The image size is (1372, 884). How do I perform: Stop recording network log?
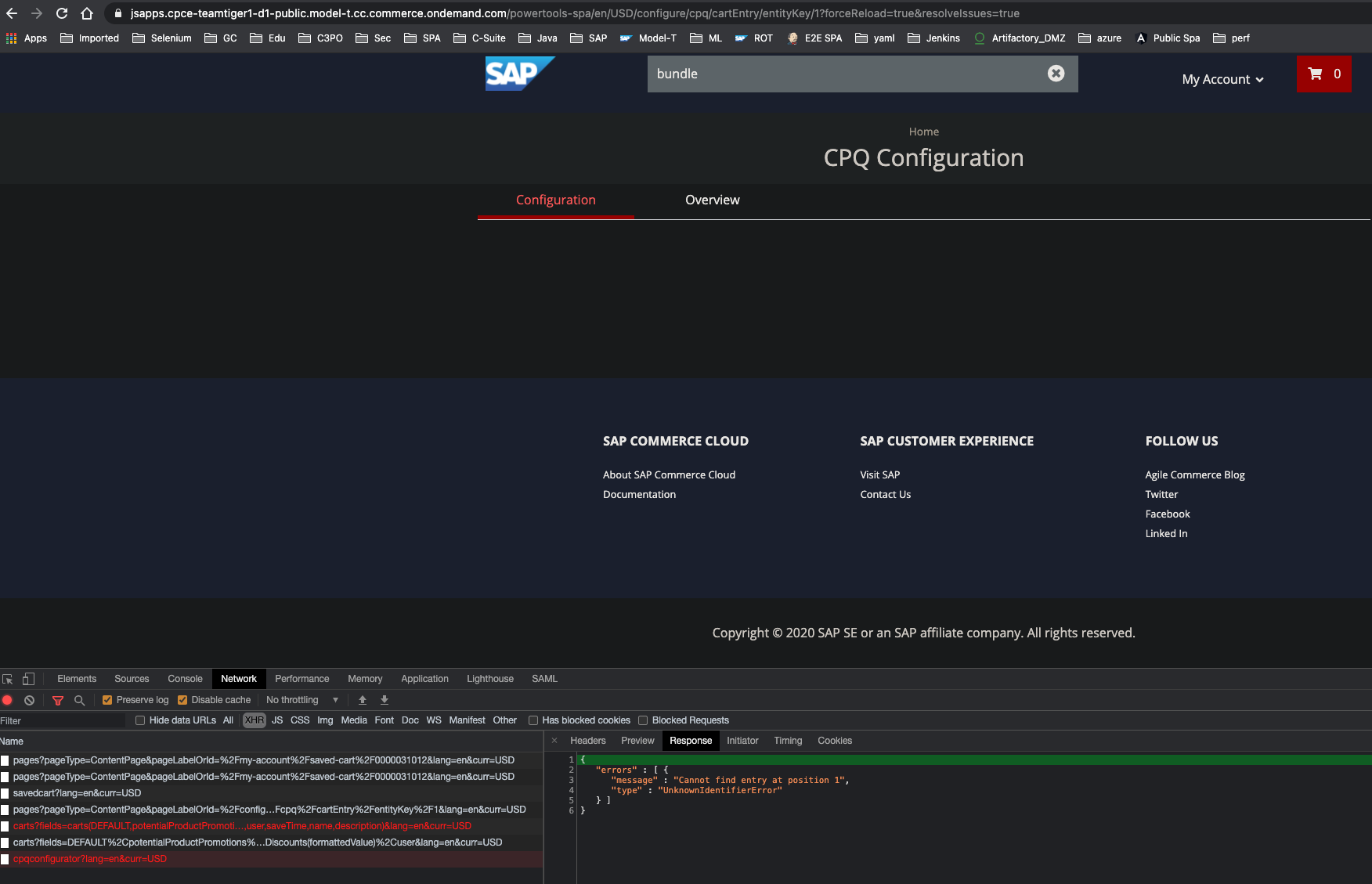coord(8,700)
